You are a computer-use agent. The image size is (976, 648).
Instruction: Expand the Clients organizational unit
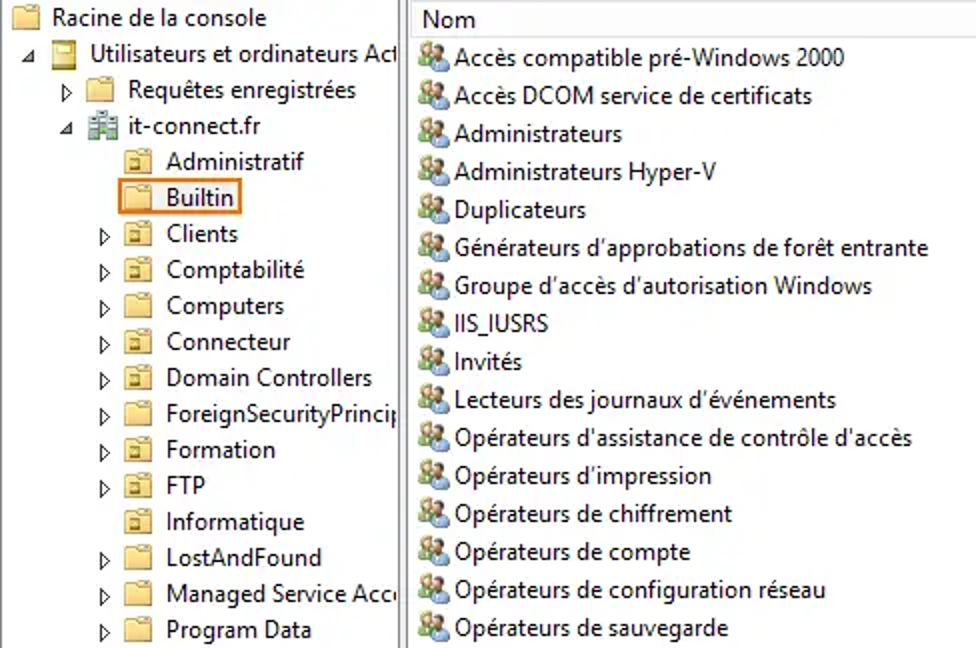click(x=105, y=236)
